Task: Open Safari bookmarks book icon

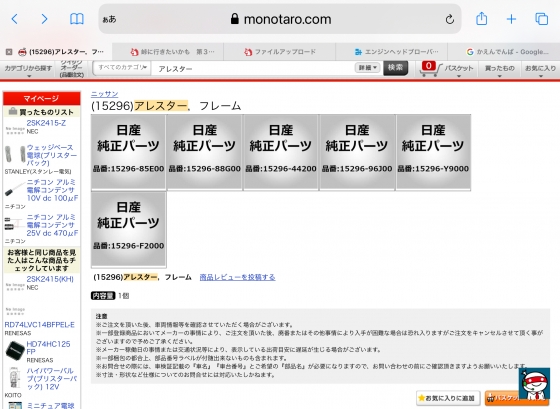Action: pyautogui.click(x=76, y=19)
